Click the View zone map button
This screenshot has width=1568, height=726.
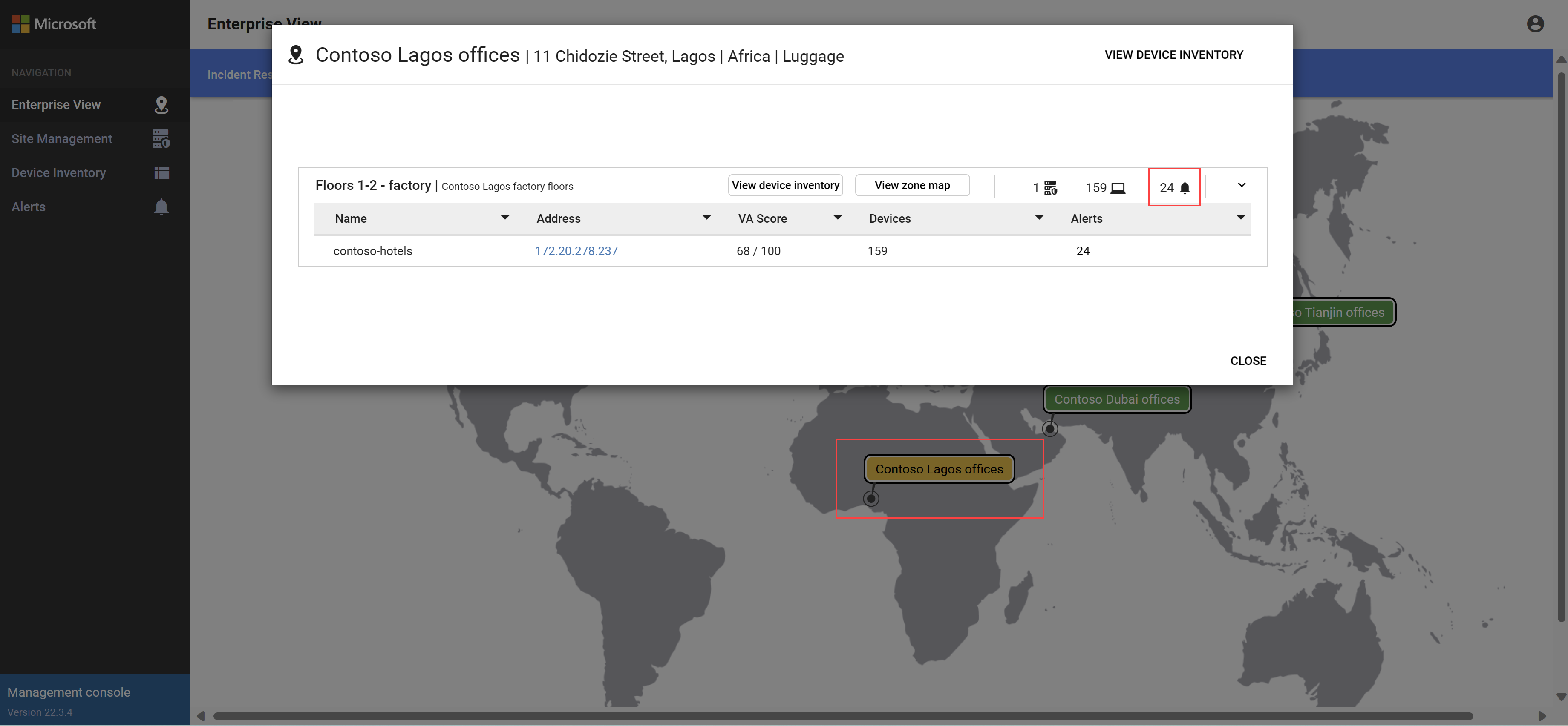coord(912,185)
